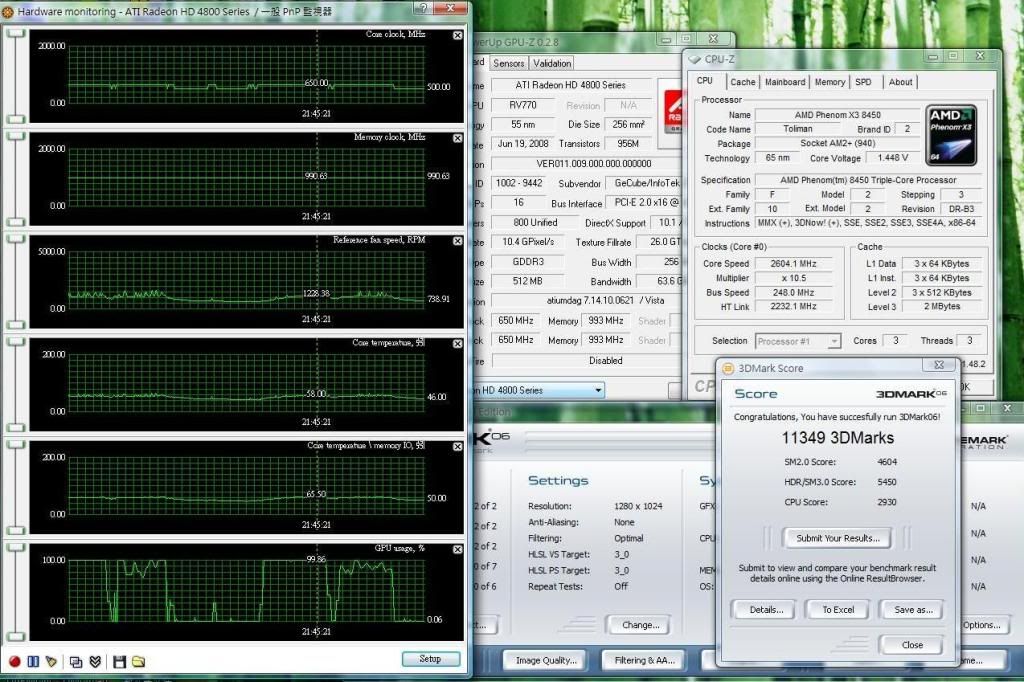
Task: Close the Core temperature \ memory IO graph
Action: tap(458, 446)
